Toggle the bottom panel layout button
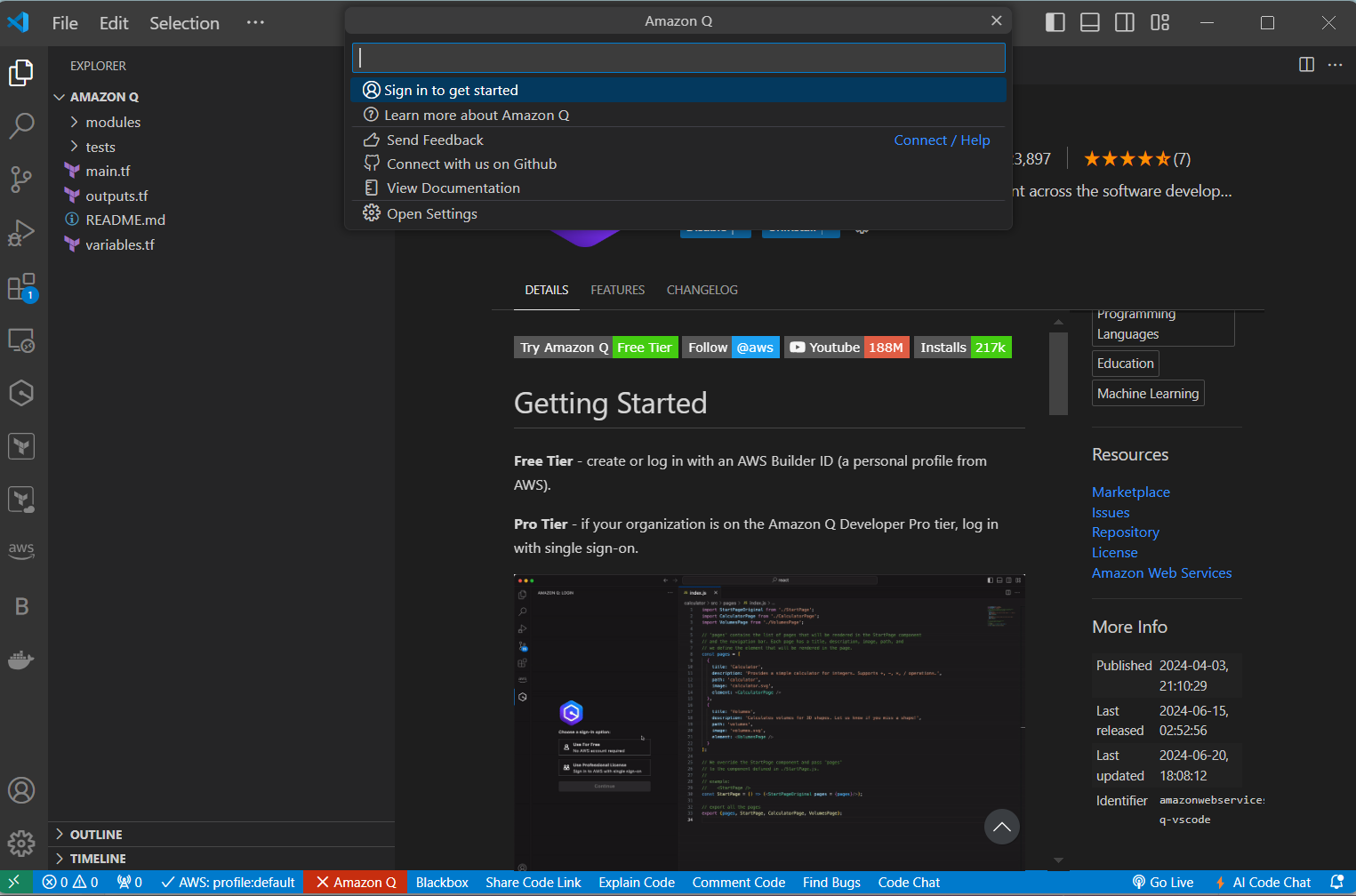This screenshot has width=1356, height=896. click(1090, 22)
